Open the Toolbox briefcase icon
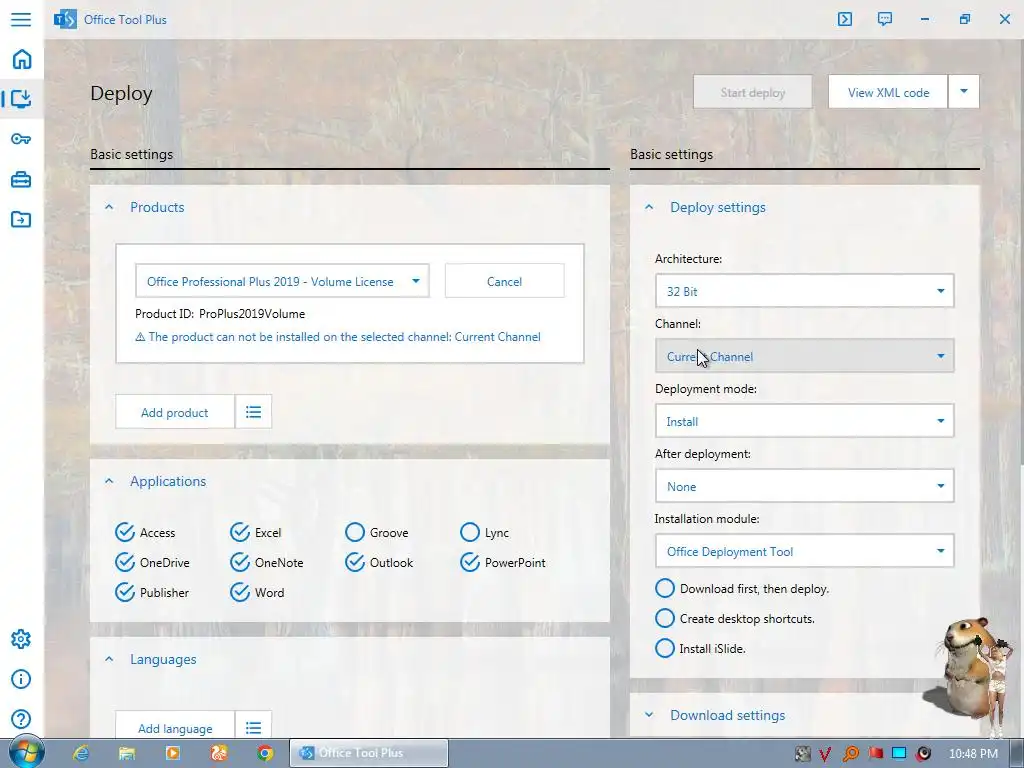The height and width of the screenshot is (768, 1024). tap(21, 179)
